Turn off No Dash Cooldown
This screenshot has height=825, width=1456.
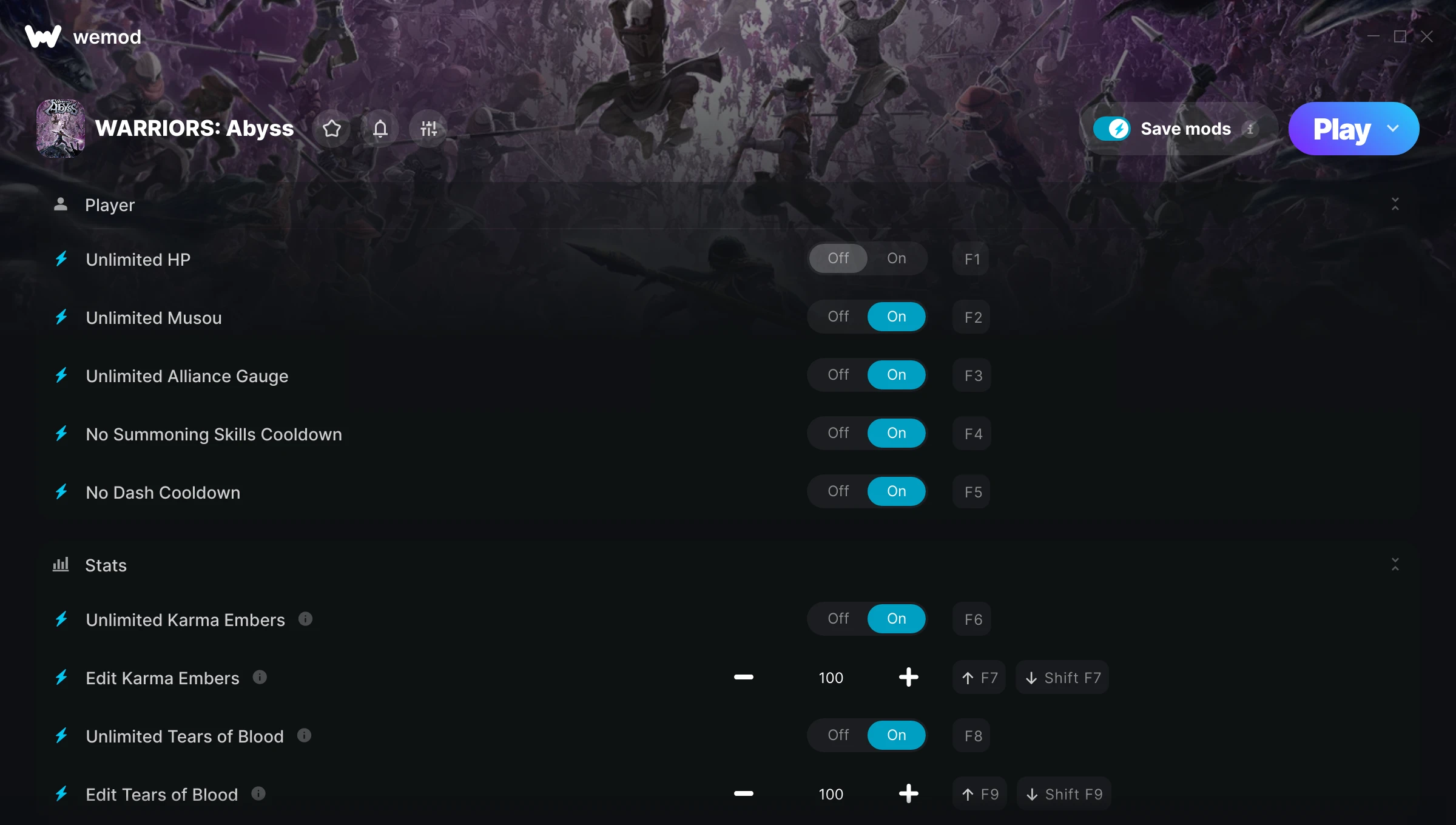[838, 491]
